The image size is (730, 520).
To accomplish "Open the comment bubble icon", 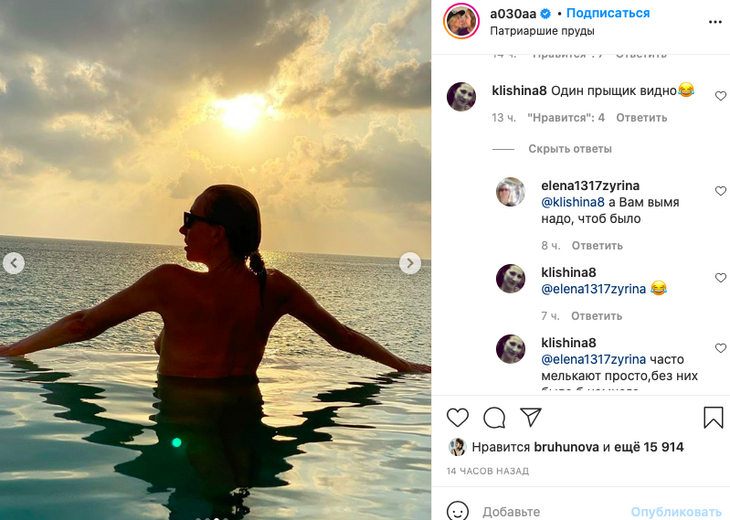I will point(494,417).
